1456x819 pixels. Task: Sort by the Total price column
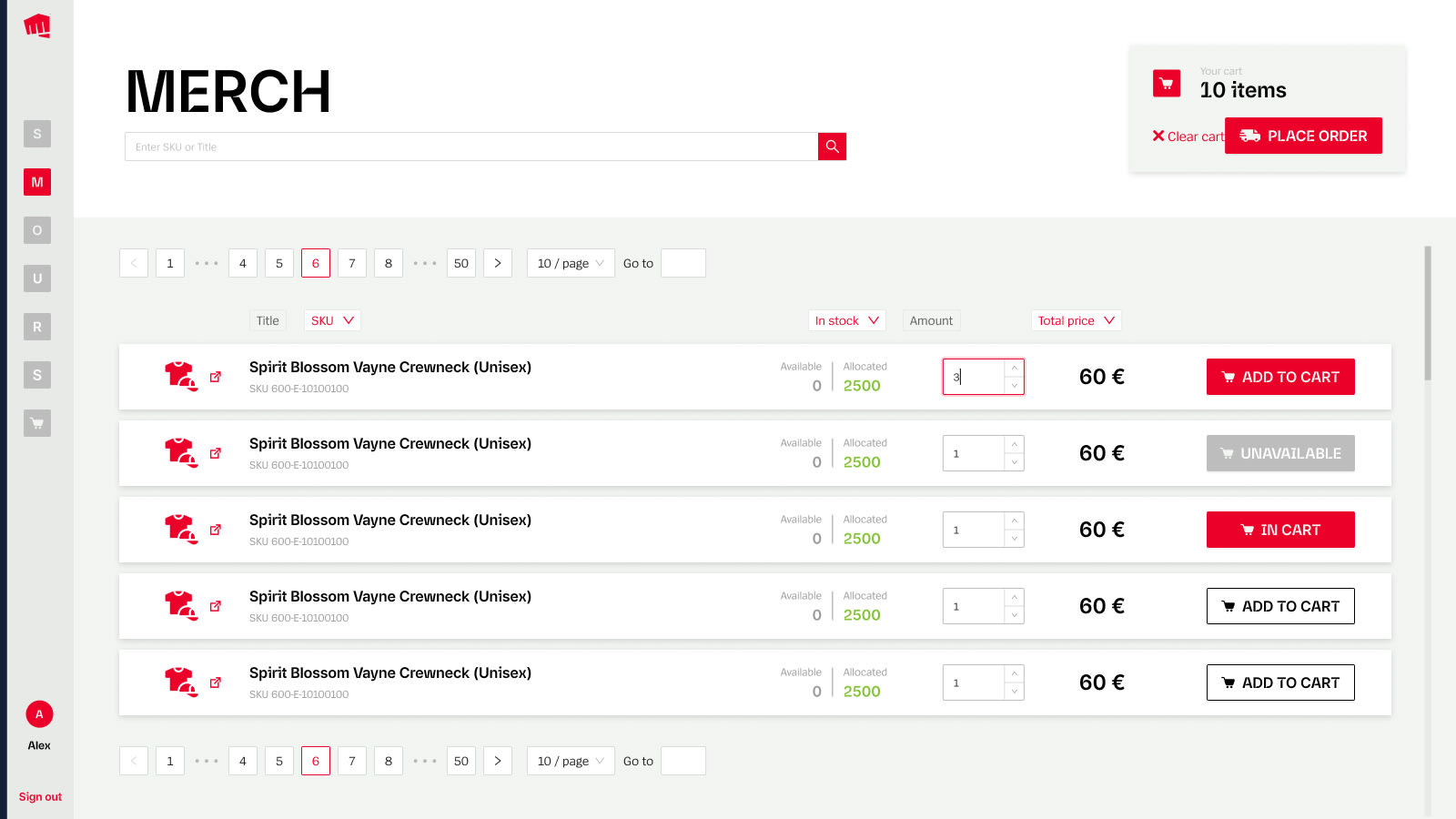coord(1077,320)
